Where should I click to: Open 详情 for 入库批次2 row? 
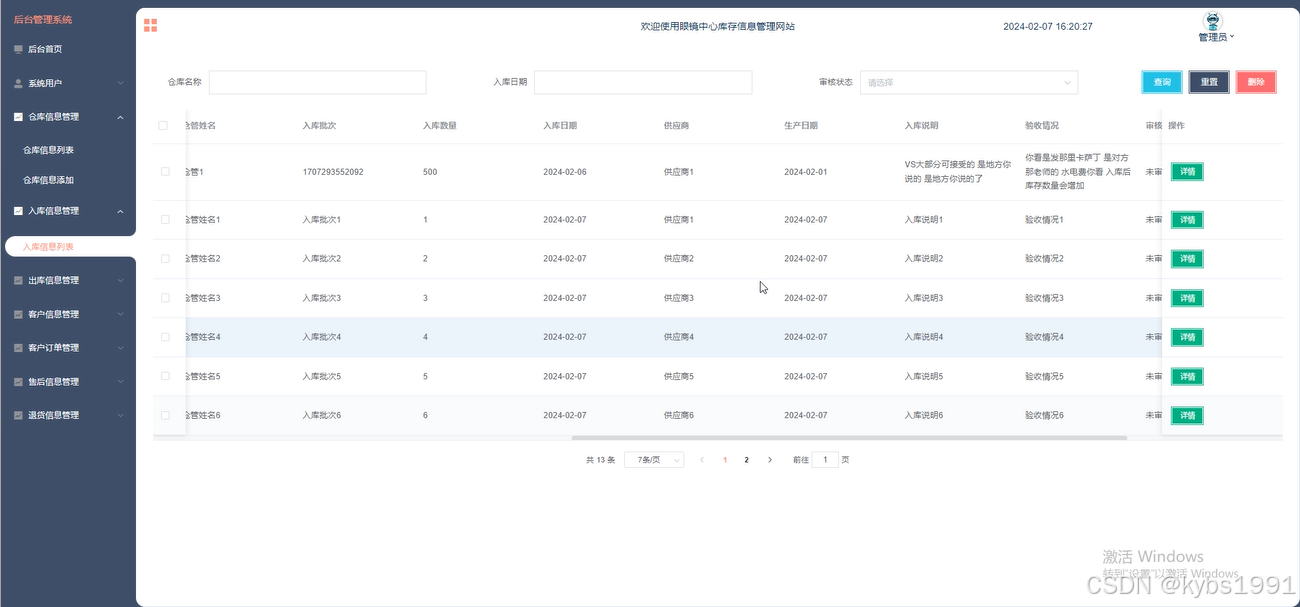[x=1187, y=259]
